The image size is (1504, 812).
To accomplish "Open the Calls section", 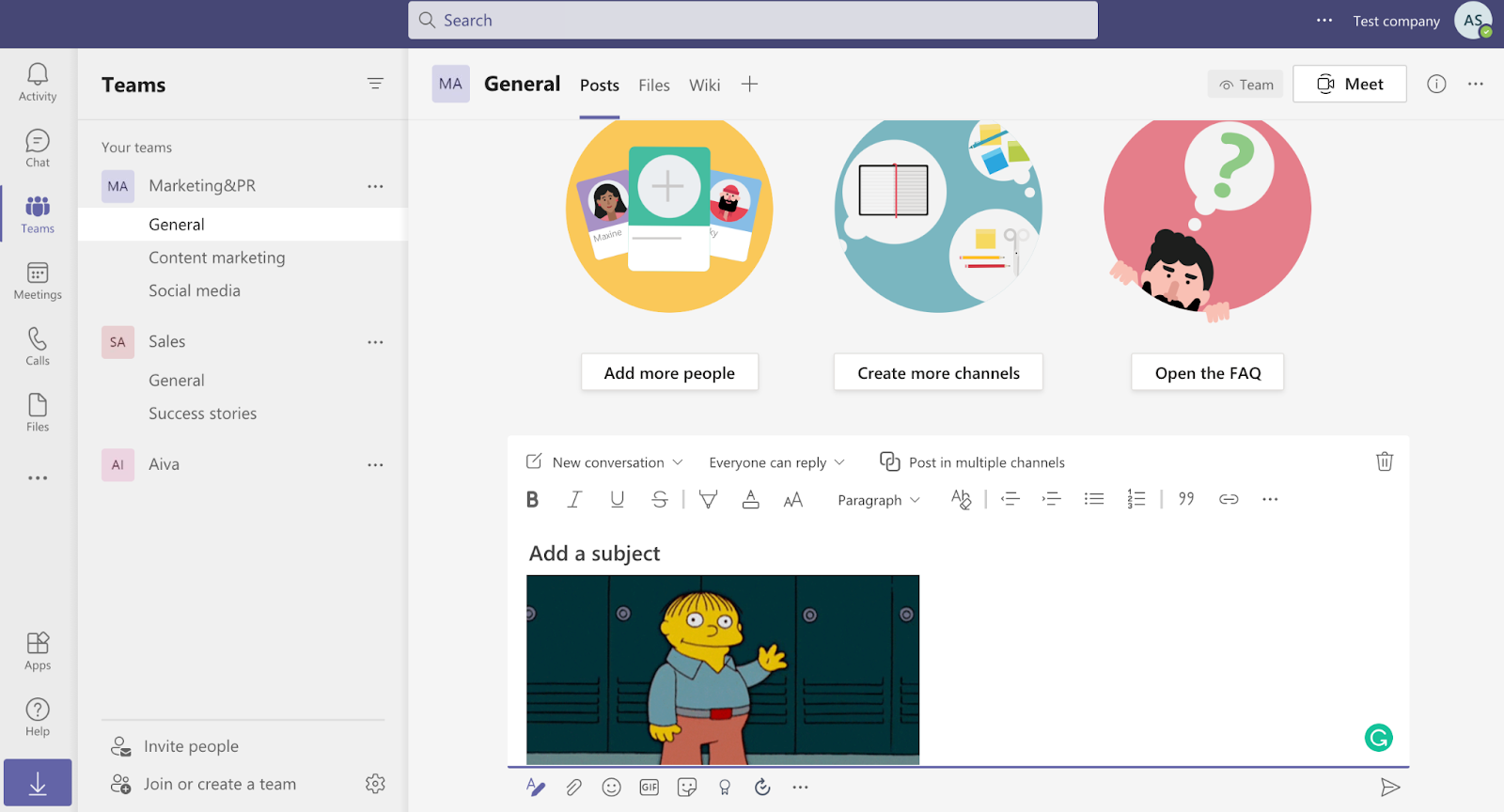I will click(38, 347).
